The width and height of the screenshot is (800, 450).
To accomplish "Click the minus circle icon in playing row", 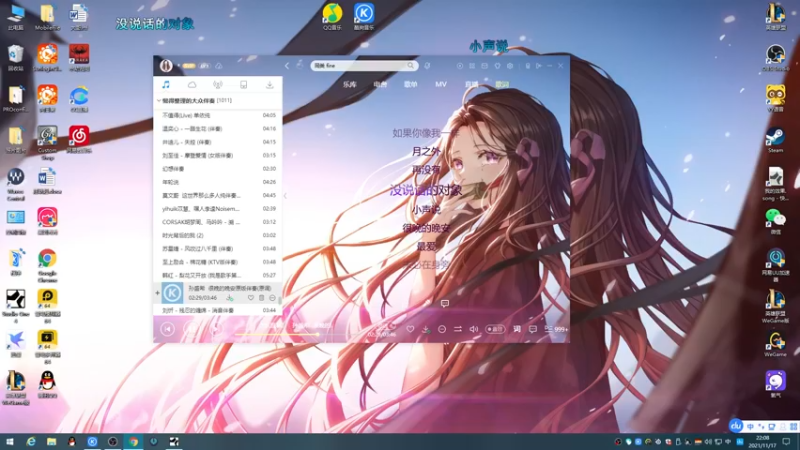I will [272, 298].
